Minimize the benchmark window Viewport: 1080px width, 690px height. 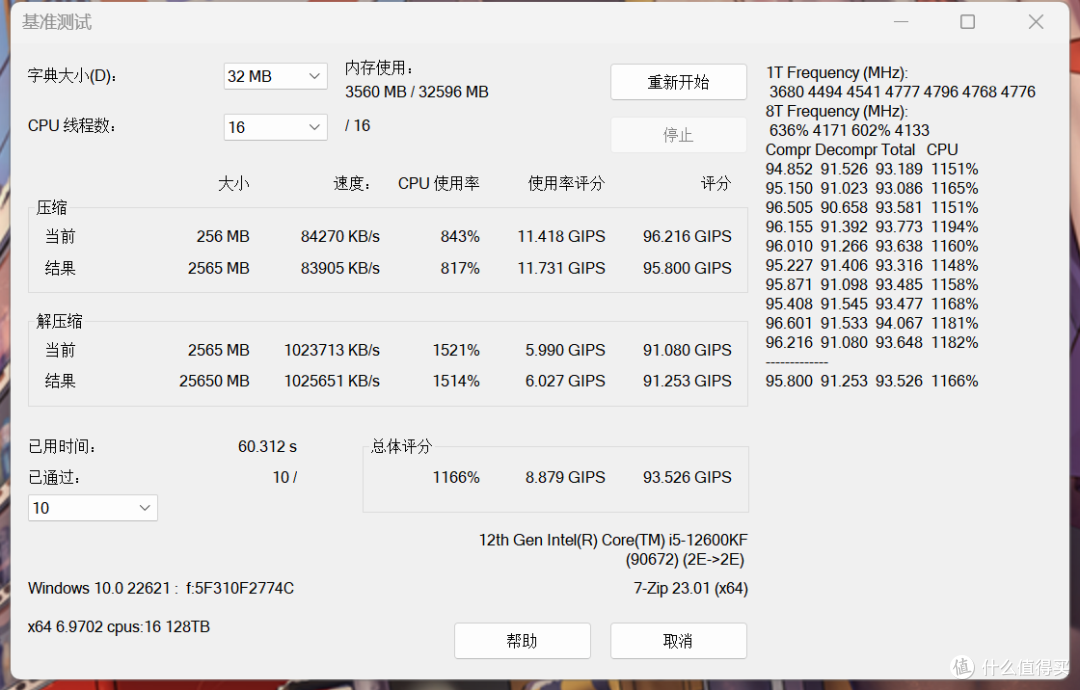901,22
